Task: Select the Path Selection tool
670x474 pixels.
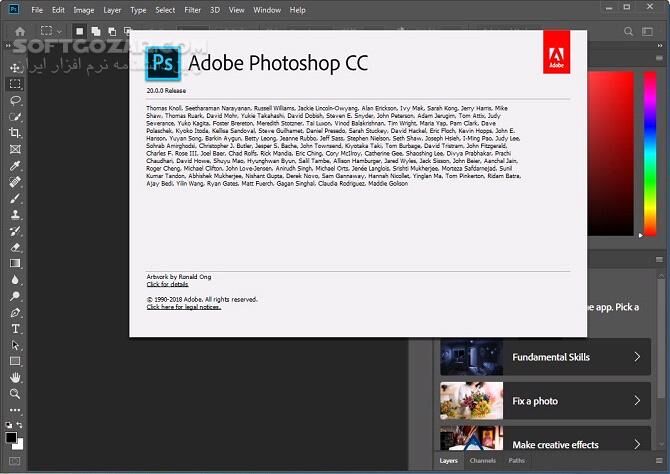Action: (x=15, y=345)
